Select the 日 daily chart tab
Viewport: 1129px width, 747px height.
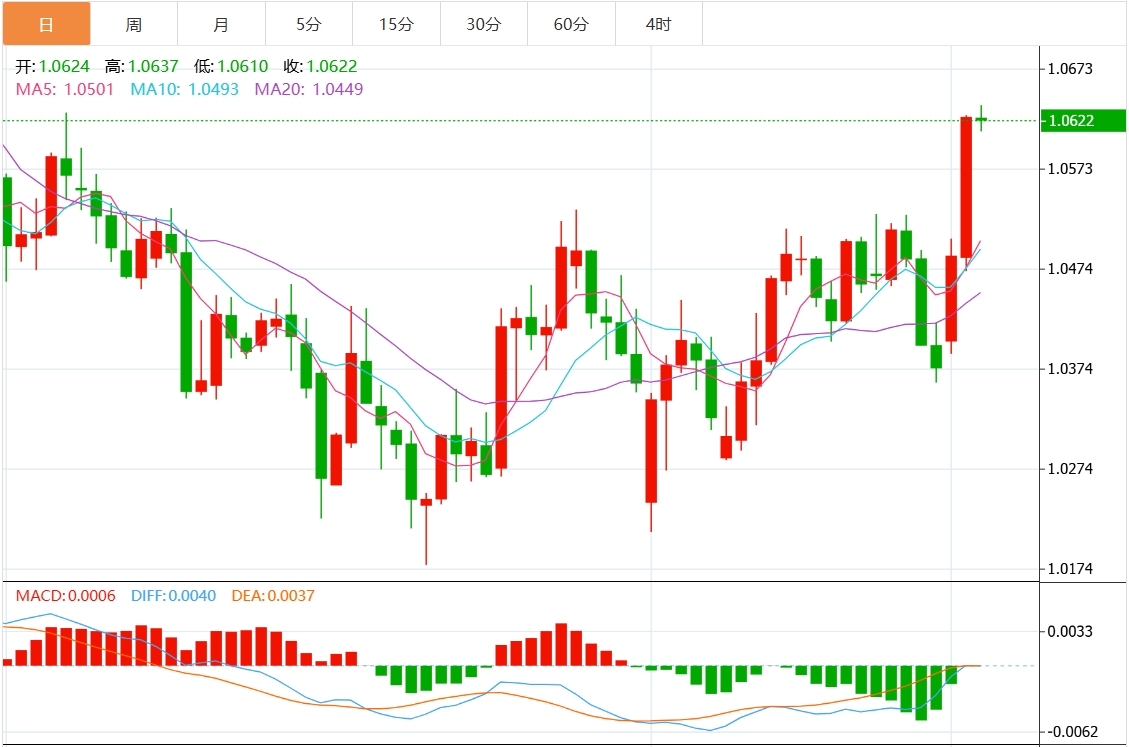tap(46, 24)
